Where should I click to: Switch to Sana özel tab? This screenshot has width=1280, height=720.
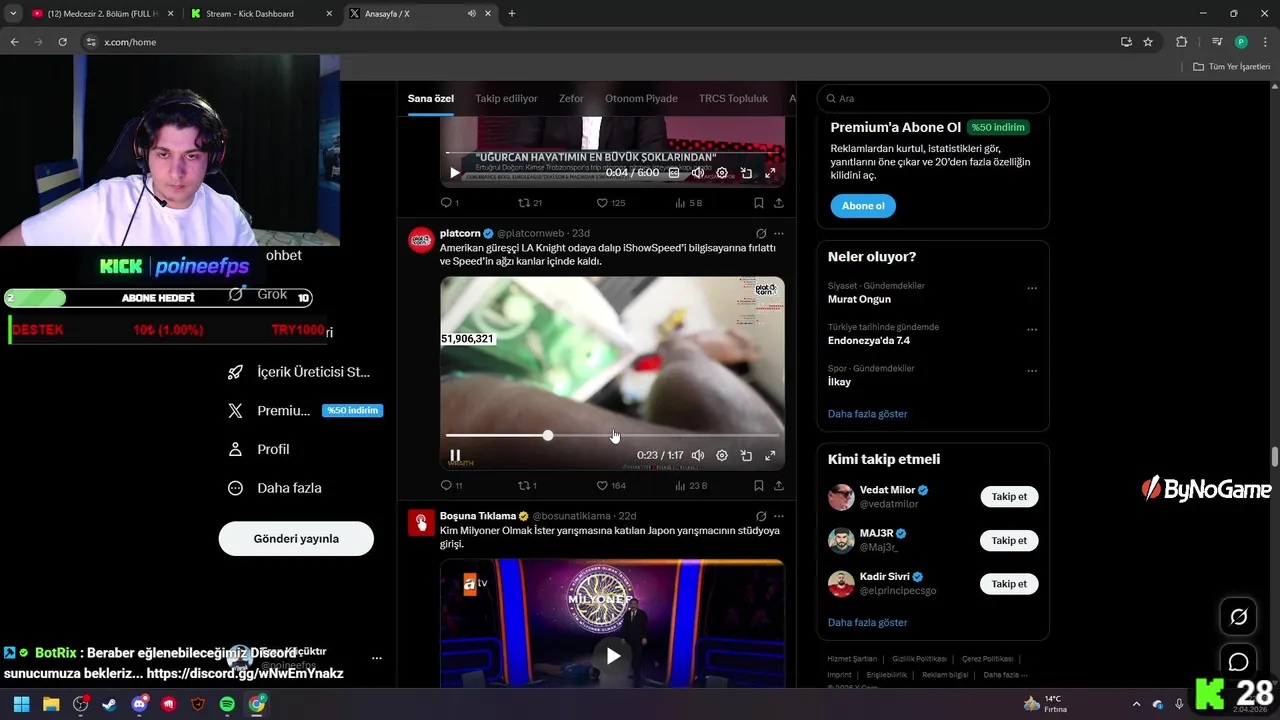(431, 98)
